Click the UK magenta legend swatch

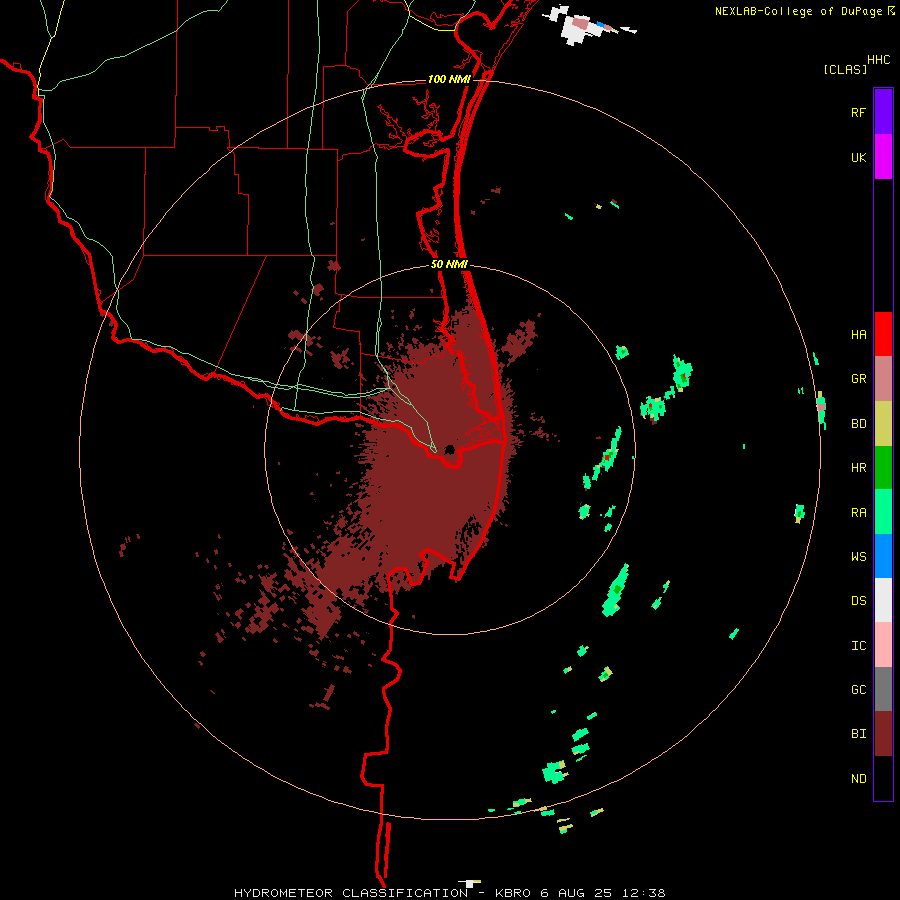point(883,157)
